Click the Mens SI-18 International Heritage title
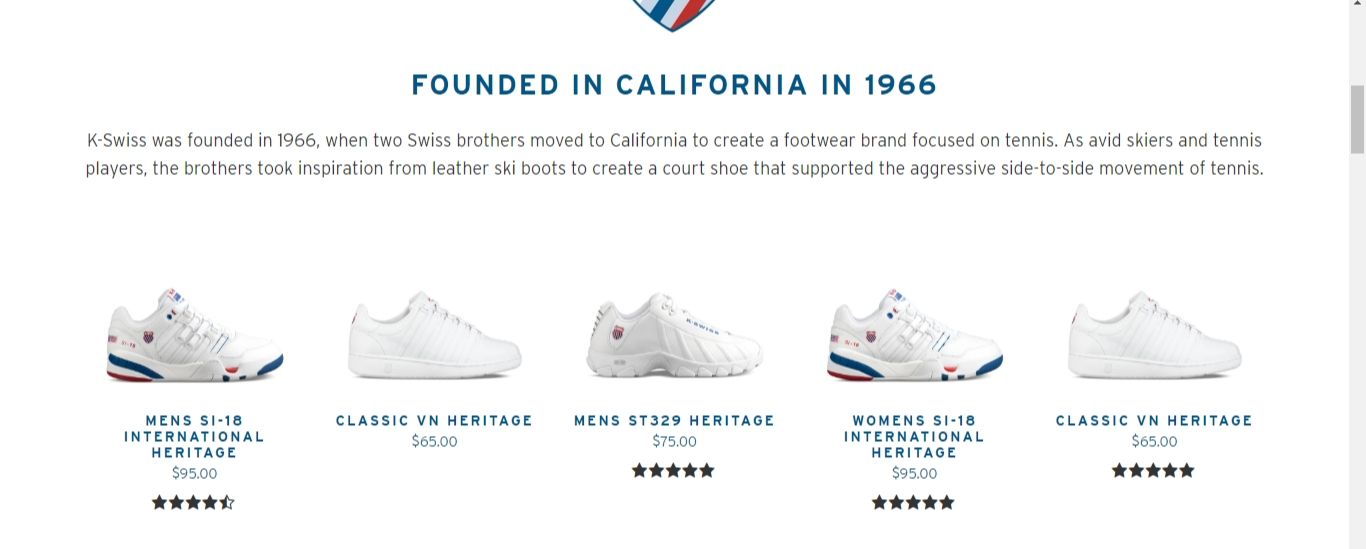The height and width of the screenshot is (549, 1366). point(194,436)
